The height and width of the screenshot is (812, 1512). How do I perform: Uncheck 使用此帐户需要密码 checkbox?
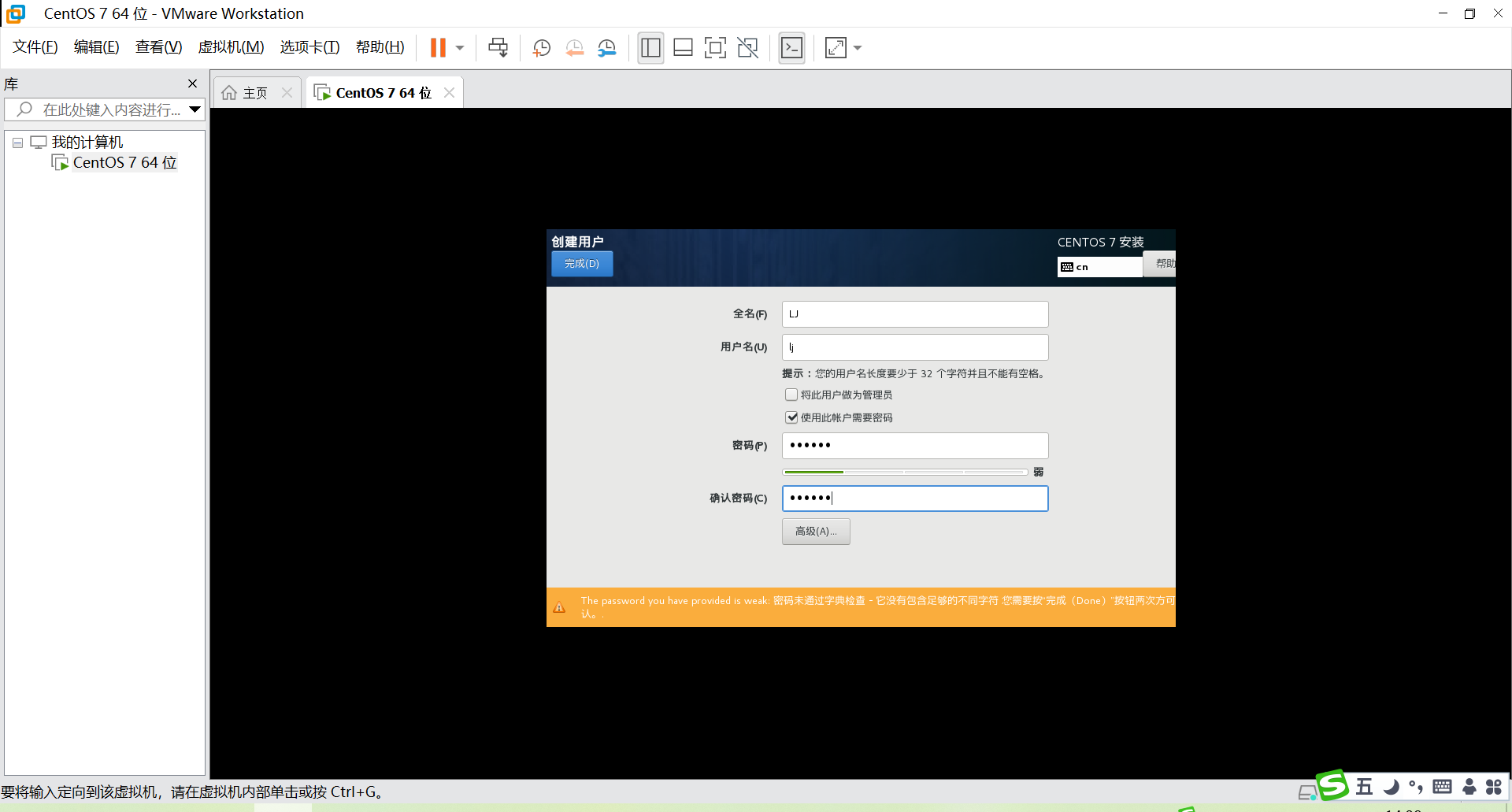[791, 417]
